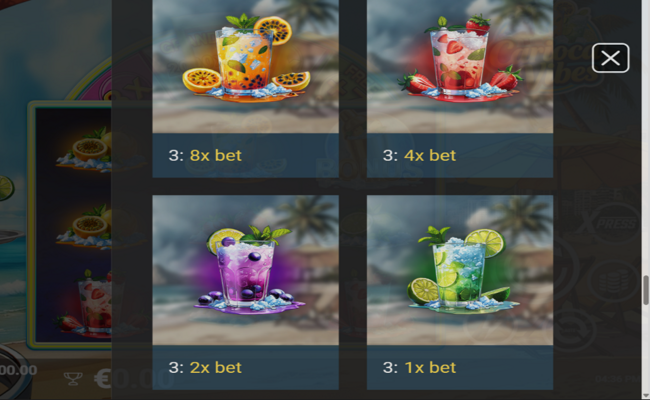
Task: Click the green lime mojito symbol image
Action: [460, 270]
